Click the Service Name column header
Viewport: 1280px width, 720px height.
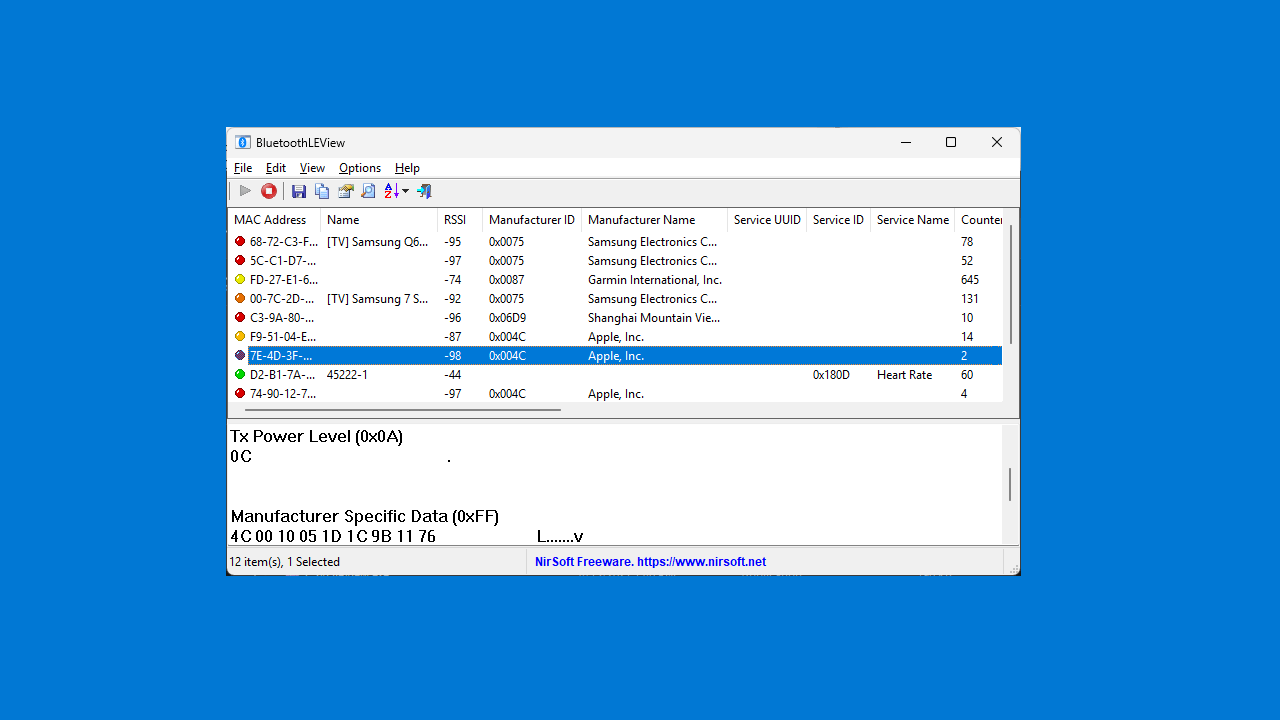912,220
